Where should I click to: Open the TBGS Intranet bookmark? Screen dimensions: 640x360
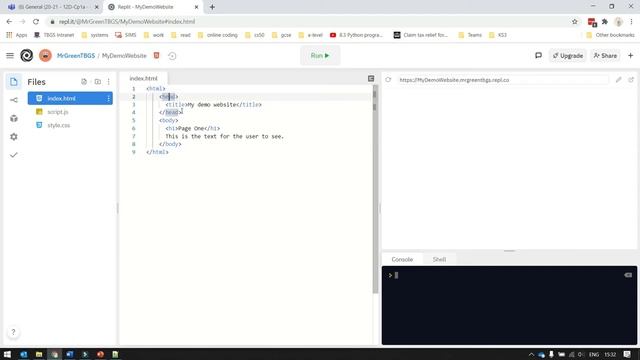point(54,35)
